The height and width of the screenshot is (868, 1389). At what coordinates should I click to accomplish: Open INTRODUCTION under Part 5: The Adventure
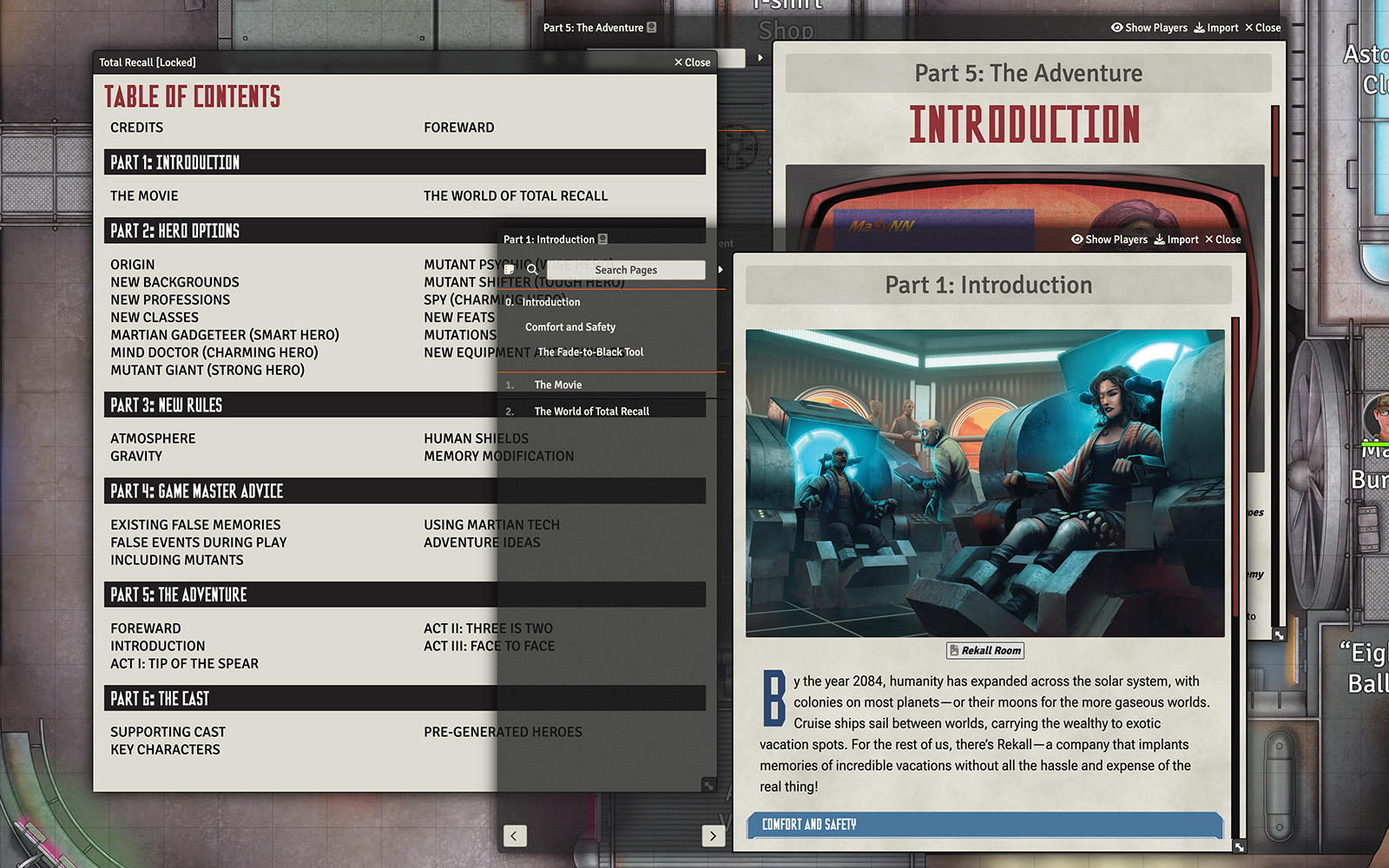pos(158,646)
